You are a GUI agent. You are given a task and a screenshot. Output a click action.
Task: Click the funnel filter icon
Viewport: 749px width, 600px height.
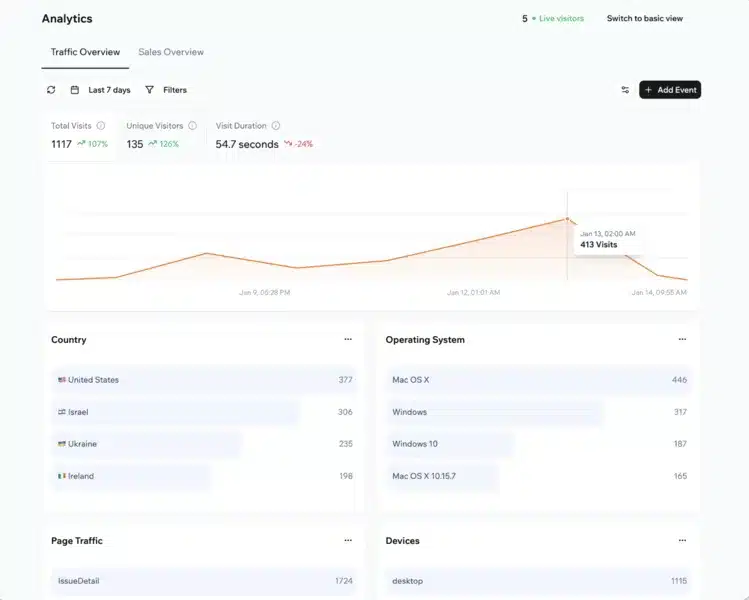tap(150, 90)
